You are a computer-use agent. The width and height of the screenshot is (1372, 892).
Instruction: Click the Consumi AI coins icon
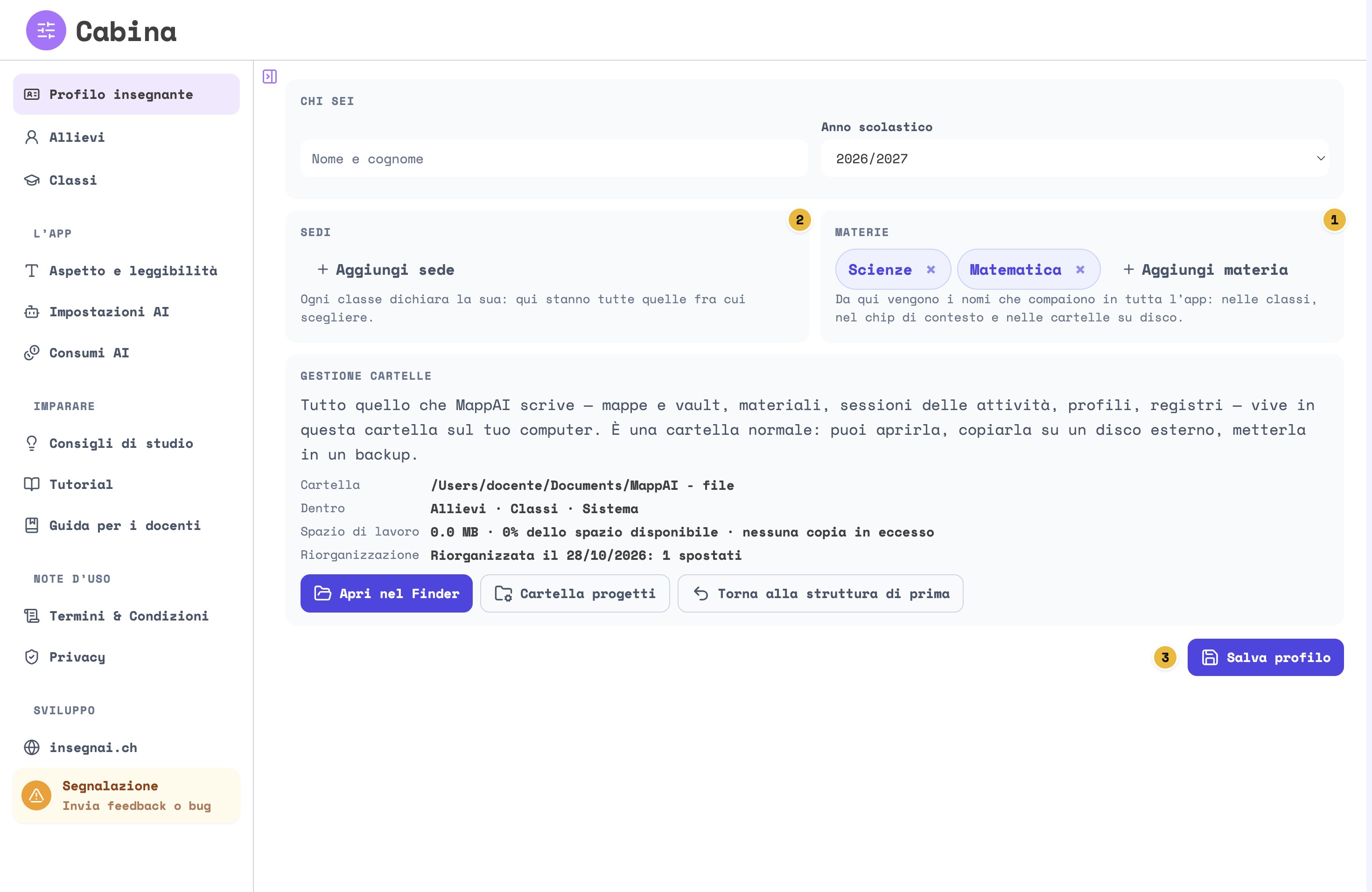click(32, 353)
